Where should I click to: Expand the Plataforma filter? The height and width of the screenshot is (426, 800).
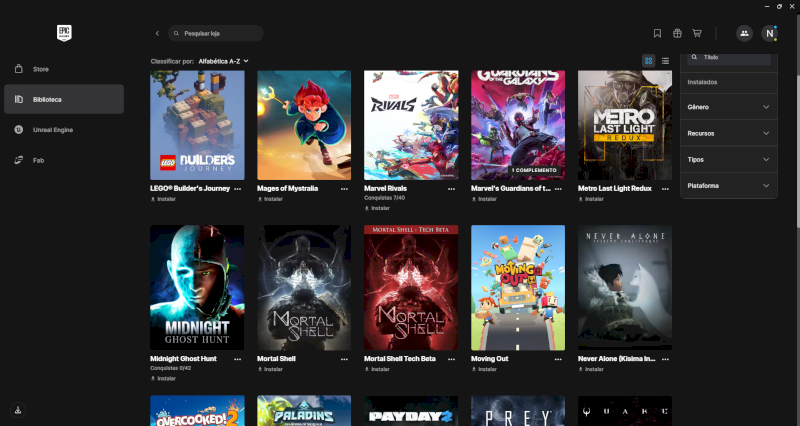(729, 186)
